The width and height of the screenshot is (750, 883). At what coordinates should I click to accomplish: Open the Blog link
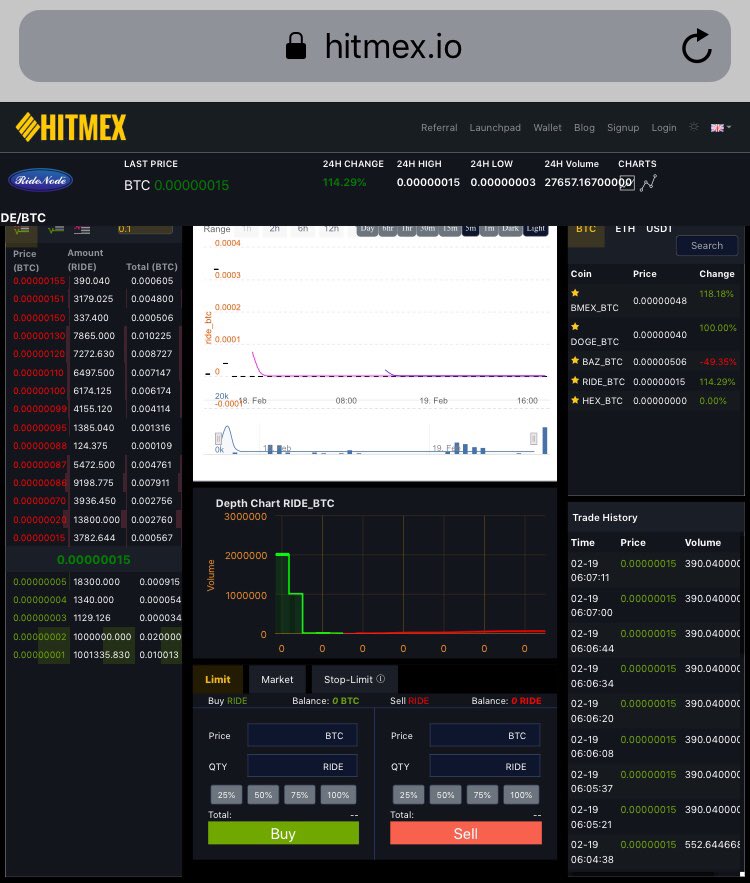pos(584,128)
